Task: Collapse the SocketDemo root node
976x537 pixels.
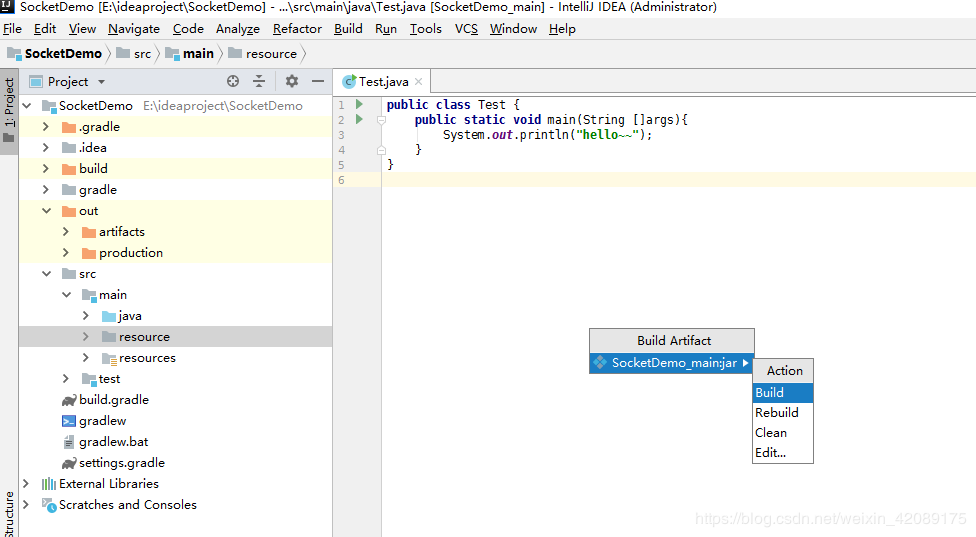Action: click(x=27, y=106)
